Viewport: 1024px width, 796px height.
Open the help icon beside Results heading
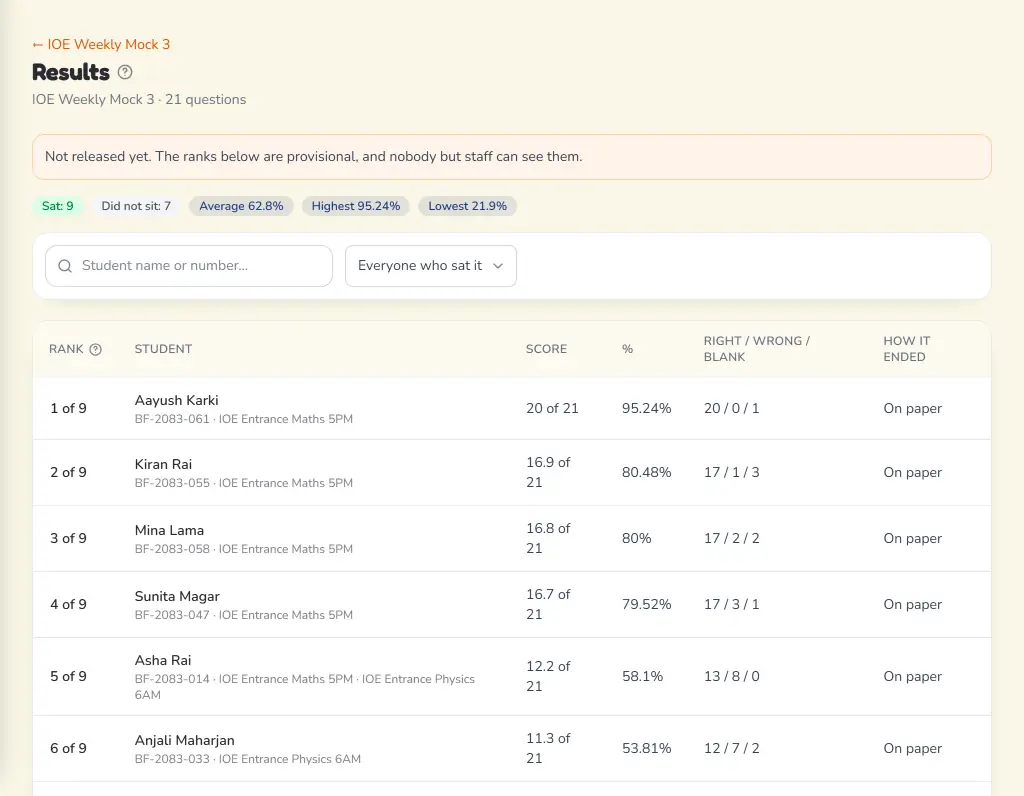point(125,72)
